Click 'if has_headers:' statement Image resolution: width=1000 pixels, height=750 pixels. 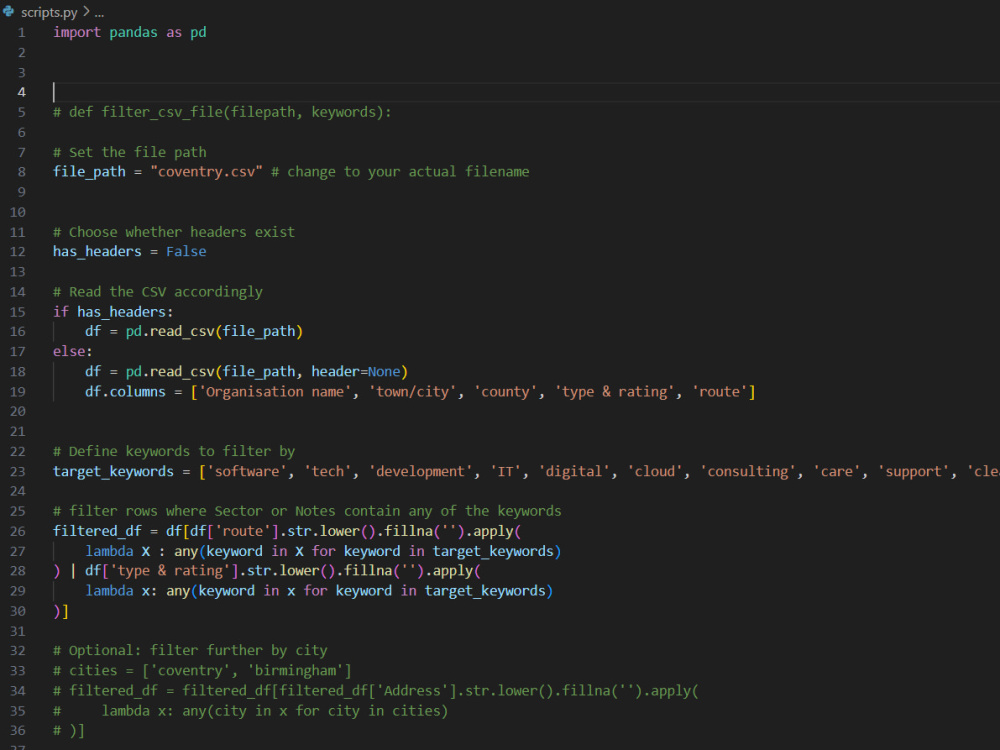(x=113, y=312)
